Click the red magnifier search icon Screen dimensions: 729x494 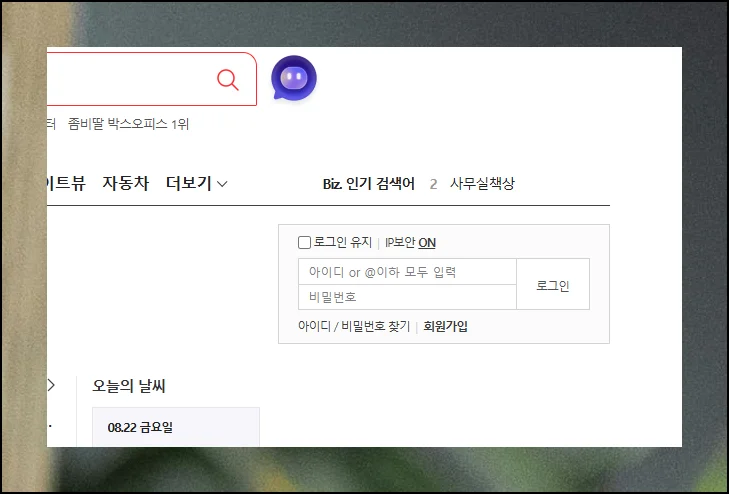tap(228, 79)
